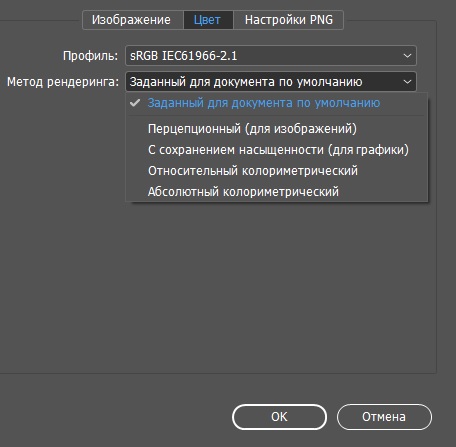Switch to the Изображение tab
The width and height of the screenshot is (456, 447).
[x=131, y=20]
